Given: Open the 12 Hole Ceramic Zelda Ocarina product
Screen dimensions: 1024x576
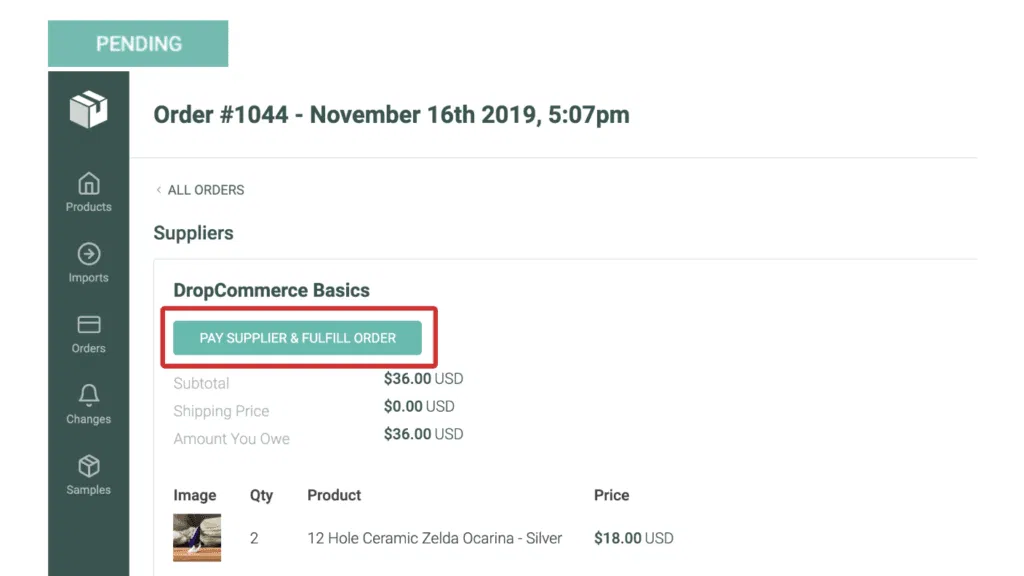Looking at the screenshot, I should 435,538.
